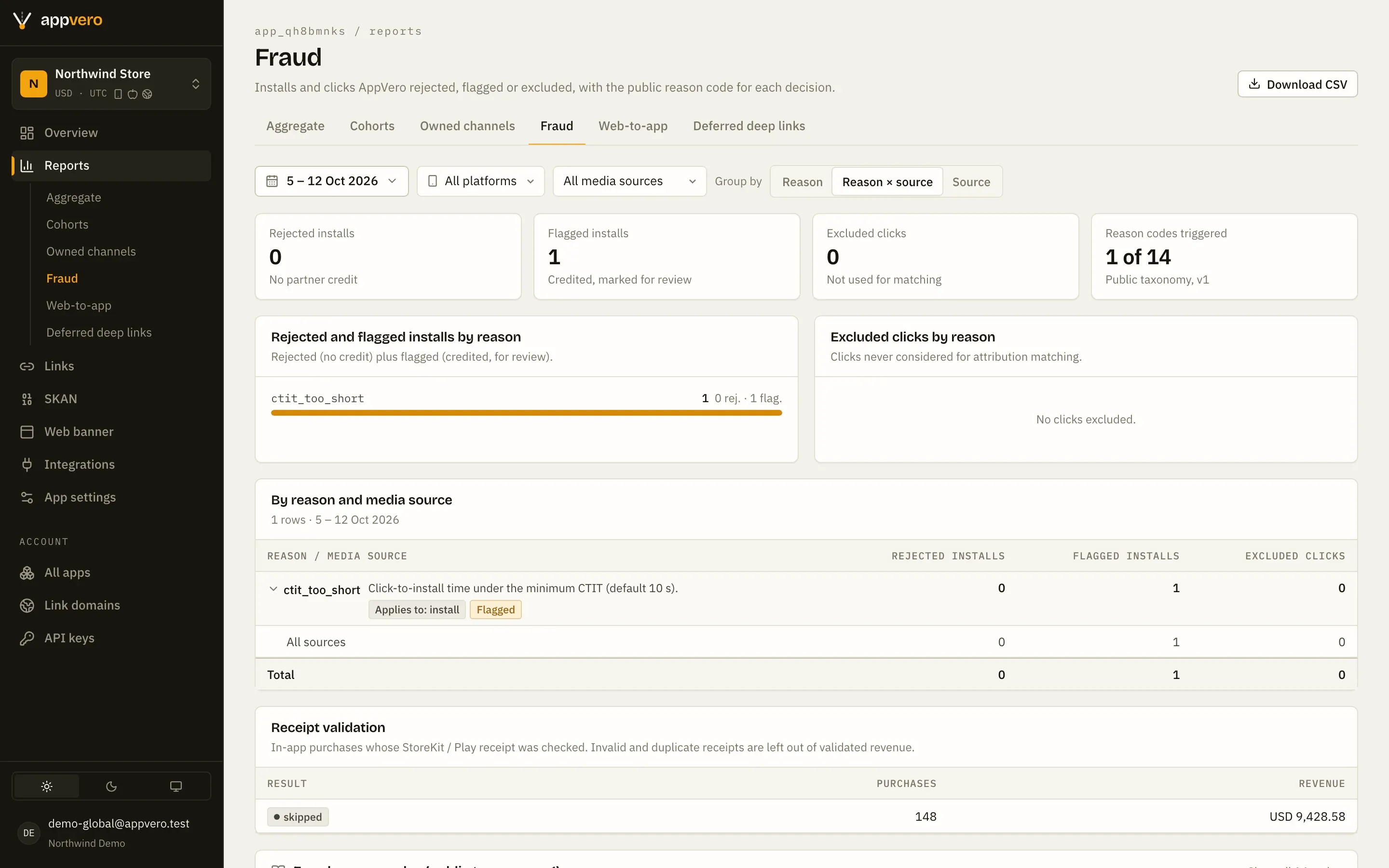Click the calendar icon in date picker
This screenshot has width=1389, height=868.
click(272, 181)
